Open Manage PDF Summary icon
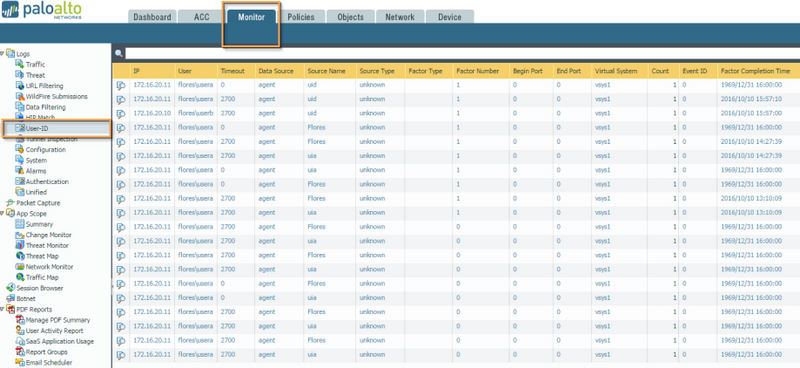Viewport: 800px width, 368px height. [19, 320]
